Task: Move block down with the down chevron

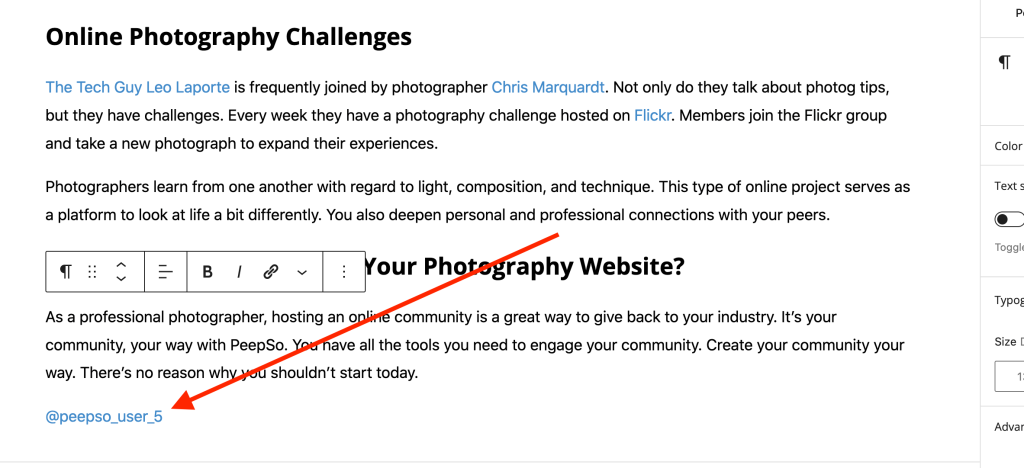Action: [121, 278]
